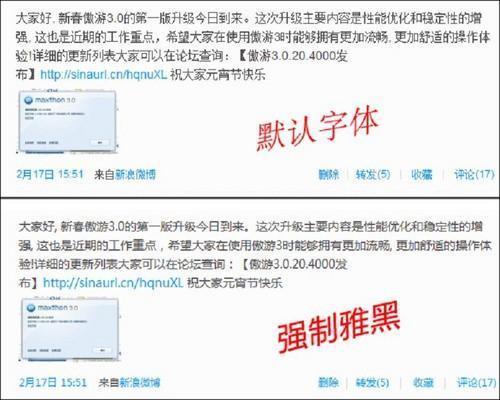Enlarge the lower post's Maxthon screenshot thumbnail
500x400 pixels.
(x=69, y=329)
